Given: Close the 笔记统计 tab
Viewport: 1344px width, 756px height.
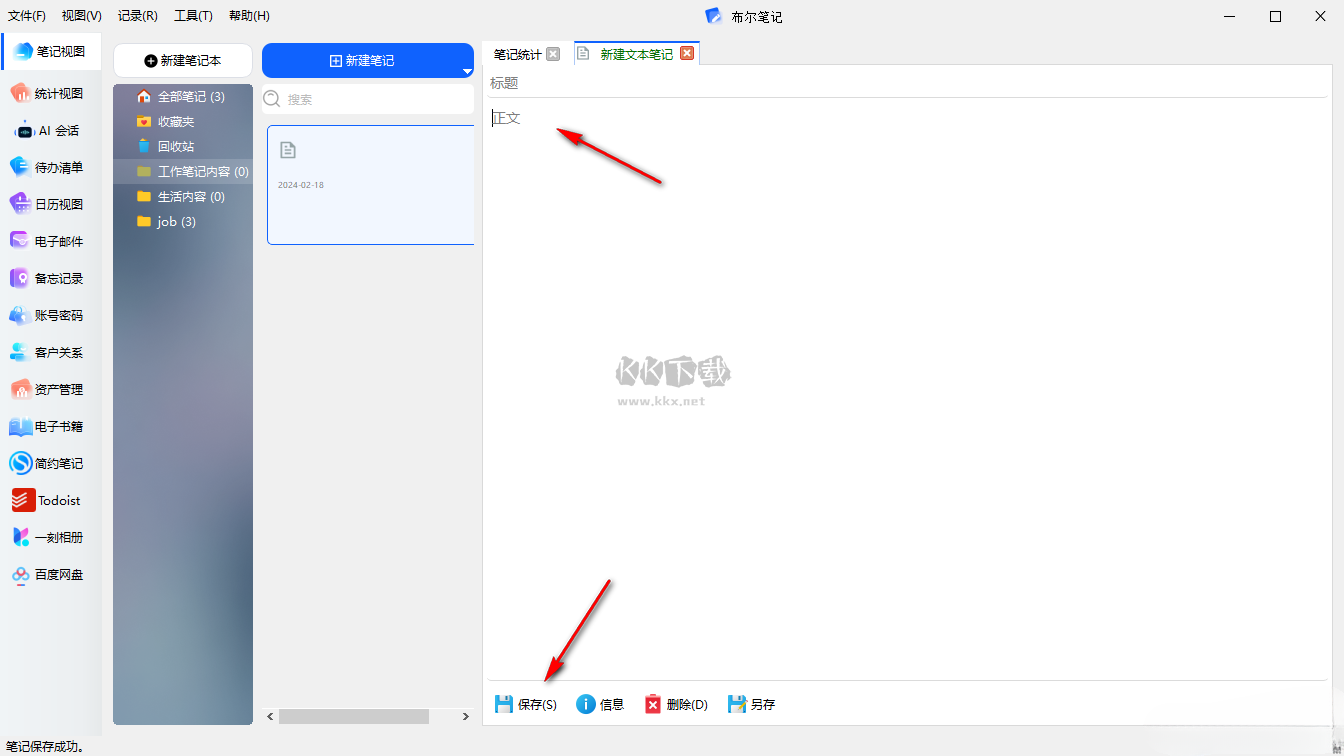Looking at the screenshot, I should pyautogui.click(x=553, y=54).
